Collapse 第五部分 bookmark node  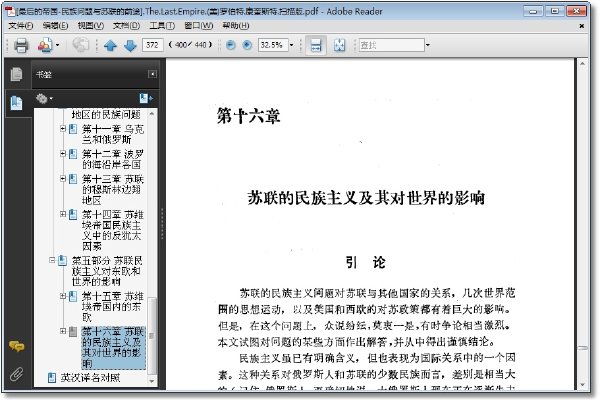click(52, 260)
